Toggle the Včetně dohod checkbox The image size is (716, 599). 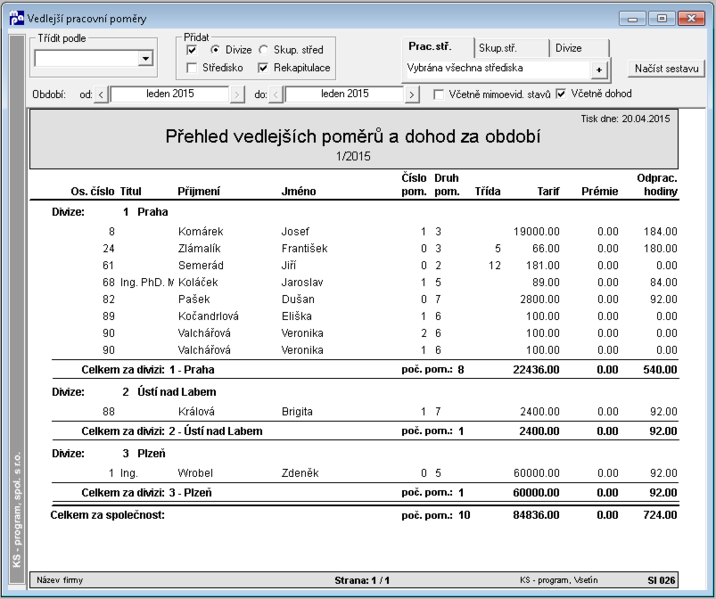tap(561, 94)
